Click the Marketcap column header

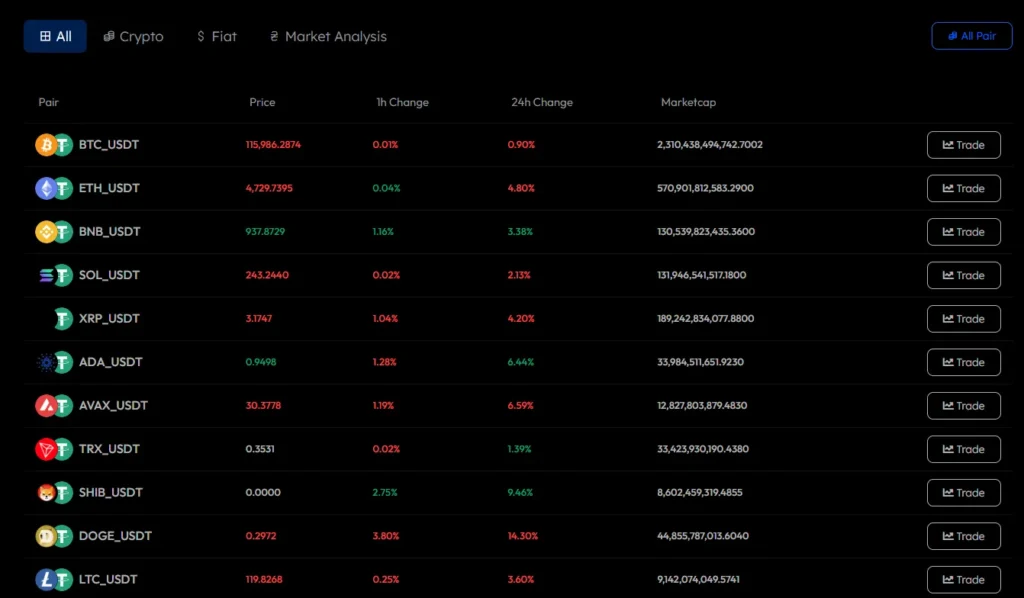(688, 102)
